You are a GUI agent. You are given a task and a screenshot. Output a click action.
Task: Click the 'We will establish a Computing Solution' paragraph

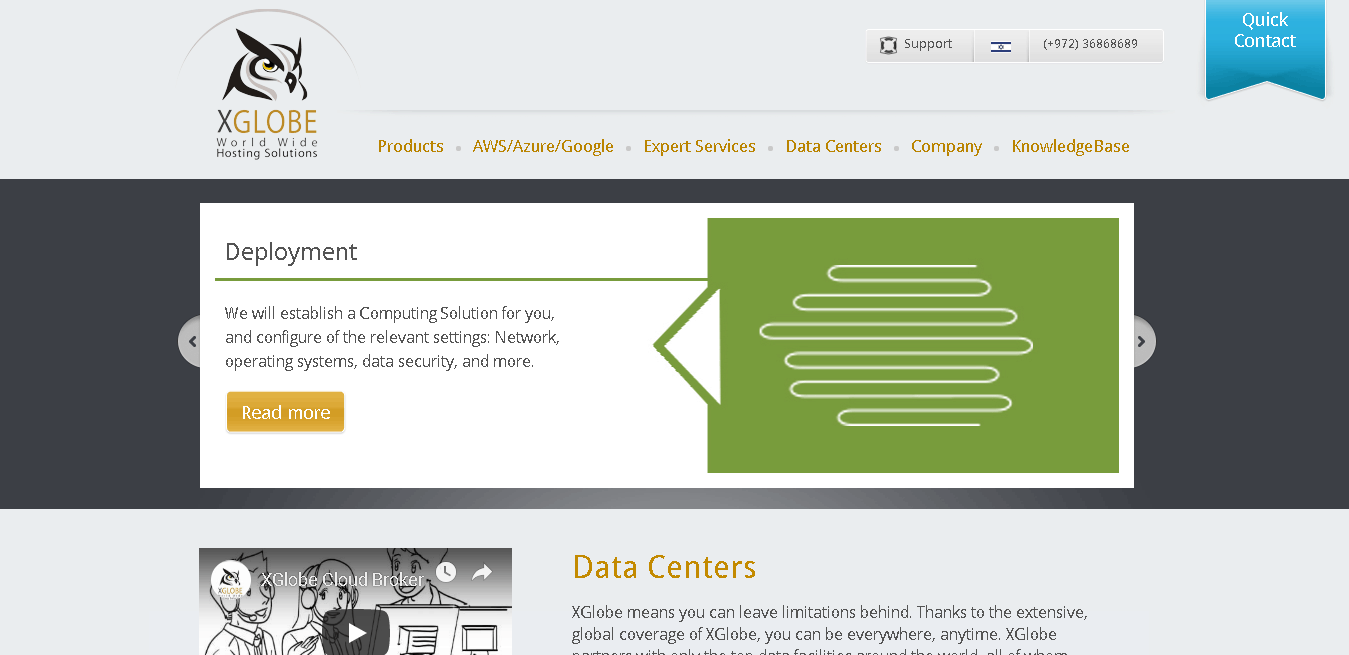tap(392, 337)
